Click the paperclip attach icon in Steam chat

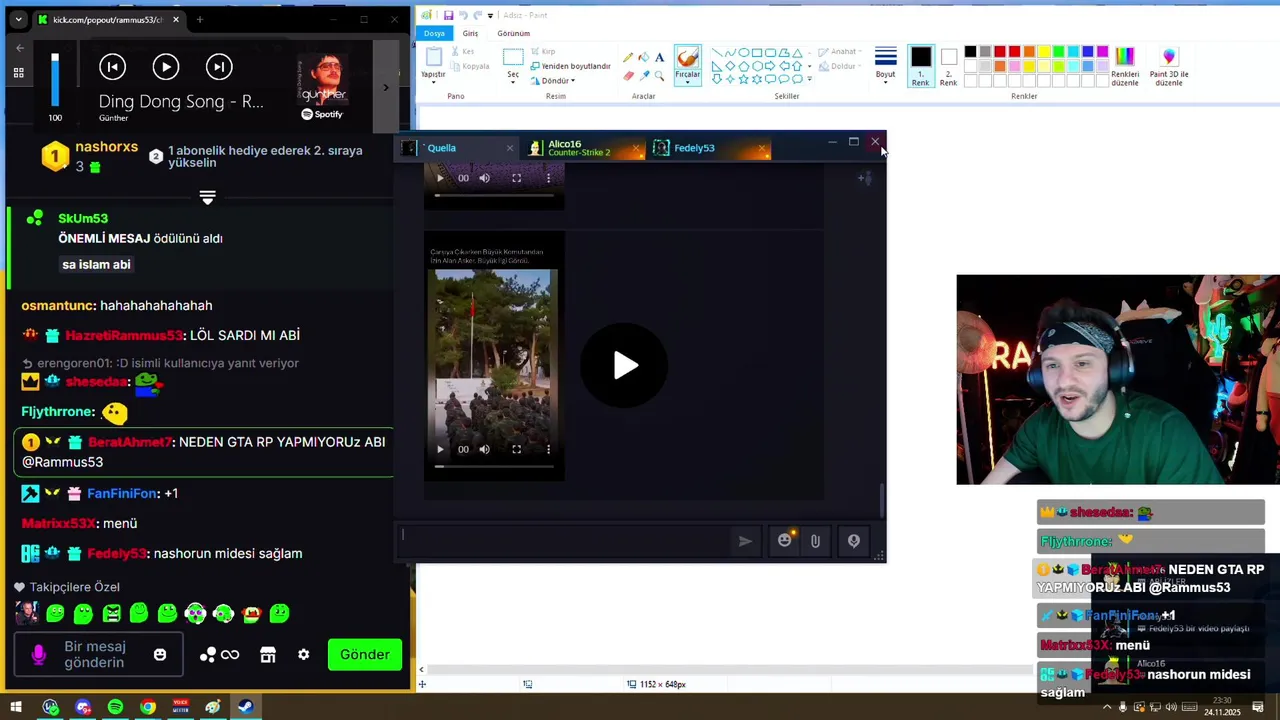tap(815, 541)
